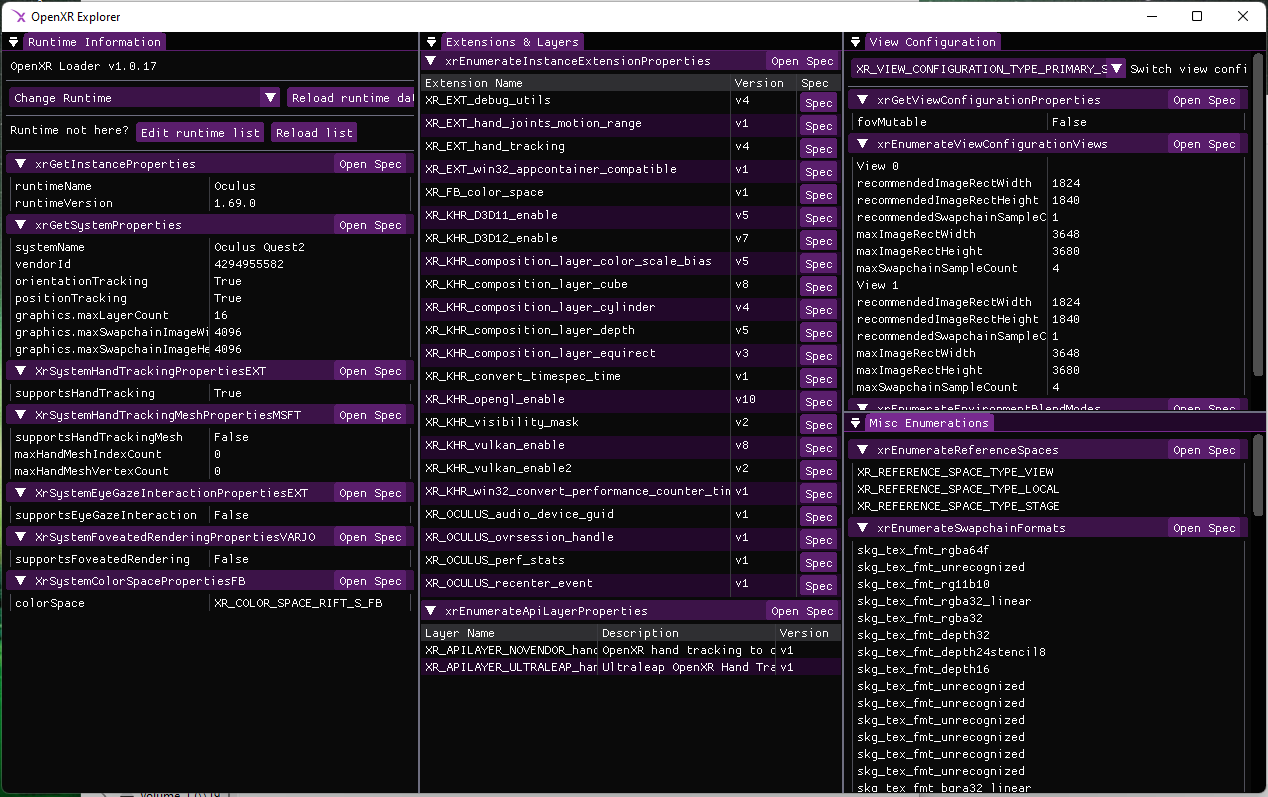Select the Extensions & Layers tab title

click(x=512, y=42)
